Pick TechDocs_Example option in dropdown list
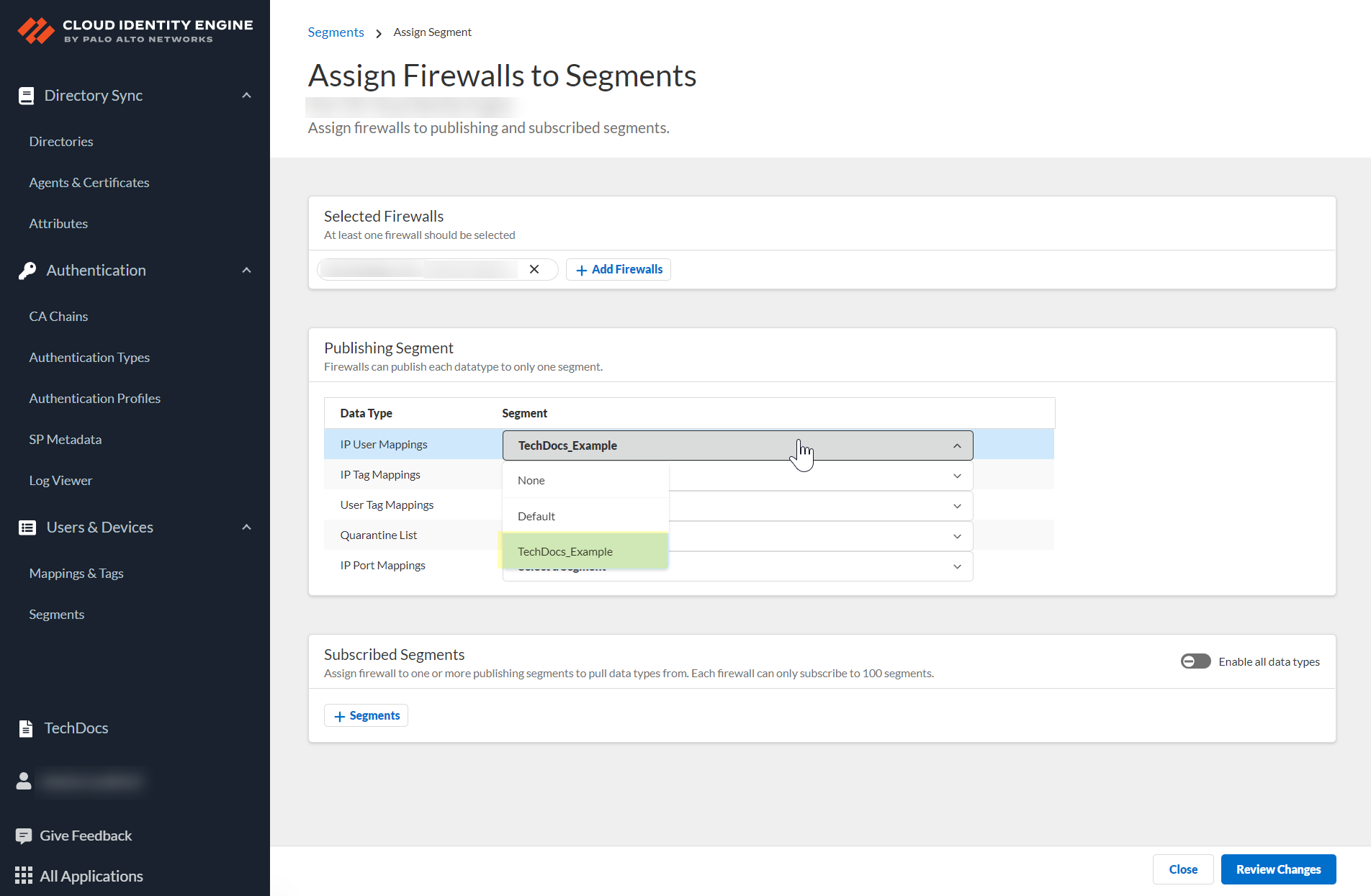Screen dimensions: 1371x896 click(x=565, y=551)
